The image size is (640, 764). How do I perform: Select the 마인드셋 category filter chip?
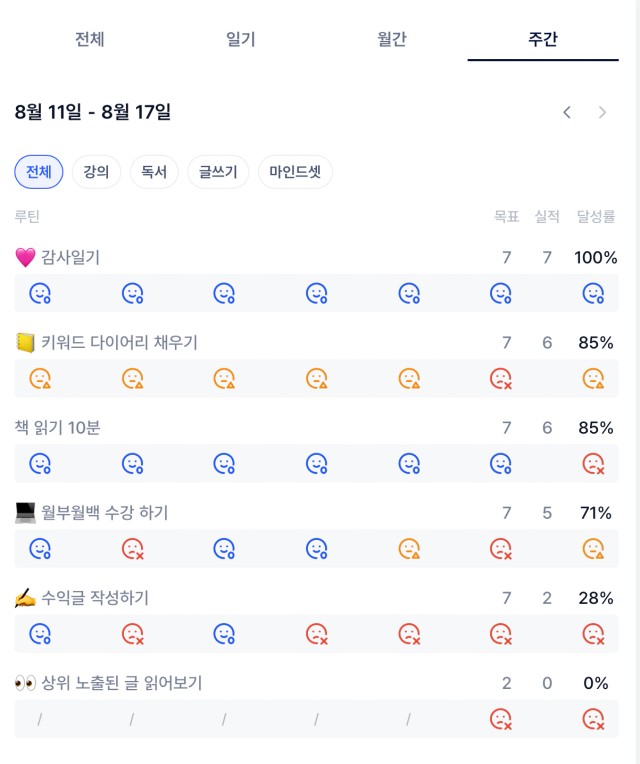295,172
